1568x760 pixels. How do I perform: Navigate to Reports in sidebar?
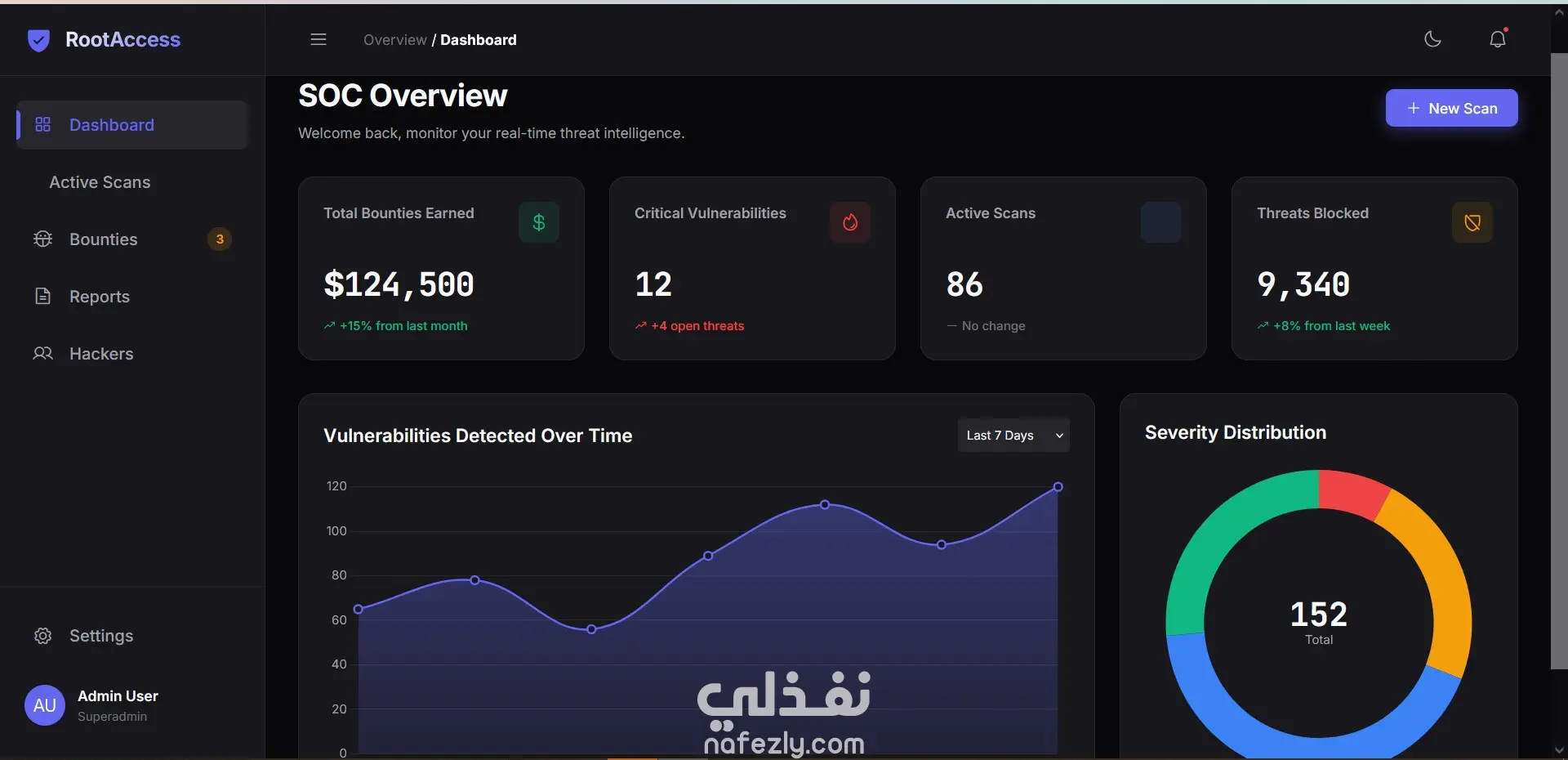click(132, 297)
